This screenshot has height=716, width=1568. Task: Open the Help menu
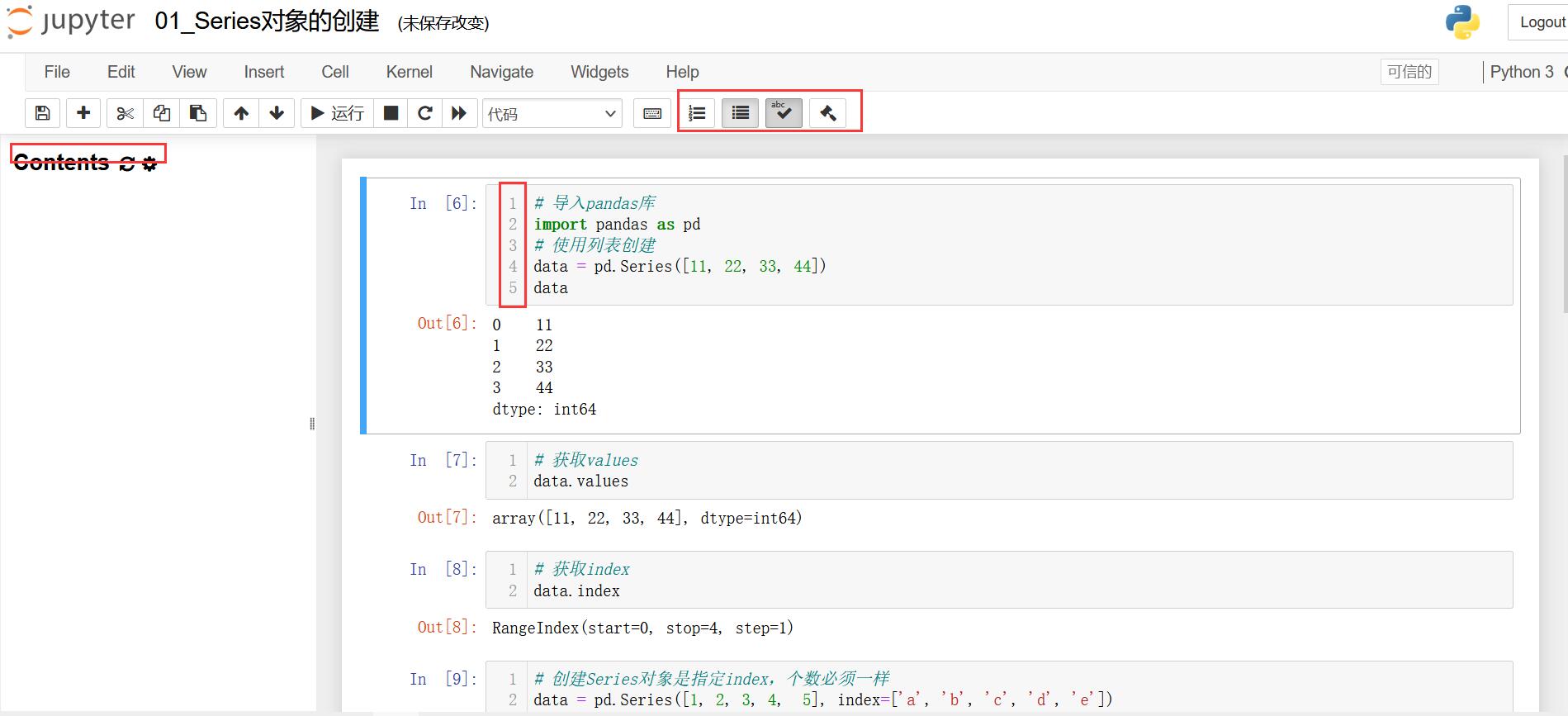point(682,72)
